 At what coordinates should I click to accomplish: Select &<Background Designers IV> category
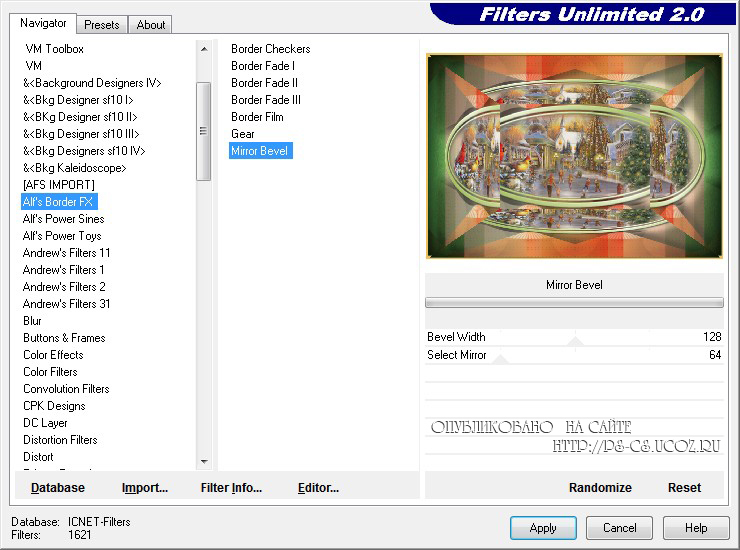92,83
